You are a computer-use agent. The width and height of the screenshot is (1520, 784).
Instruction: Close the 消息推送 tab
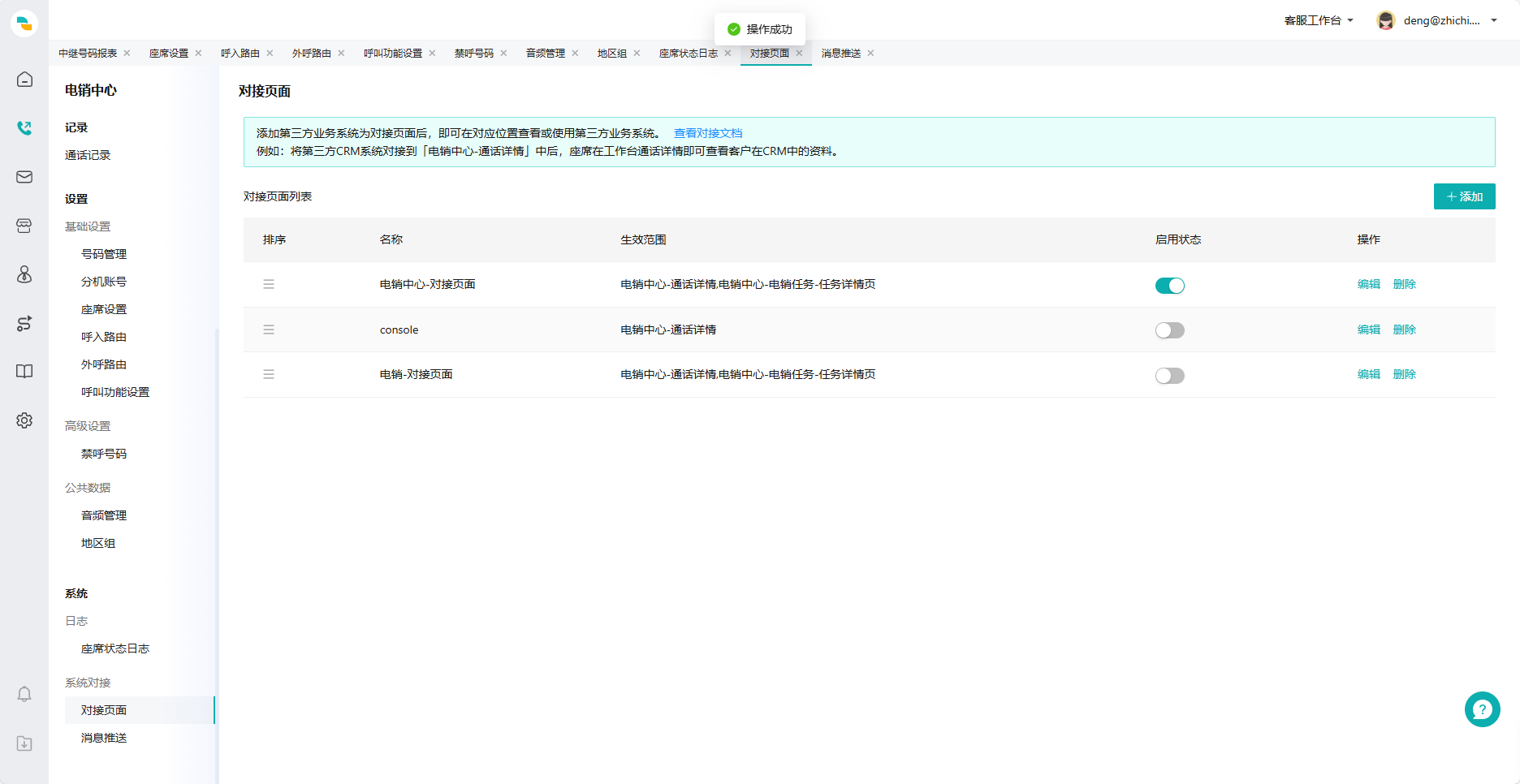click(x=870, y=53)
